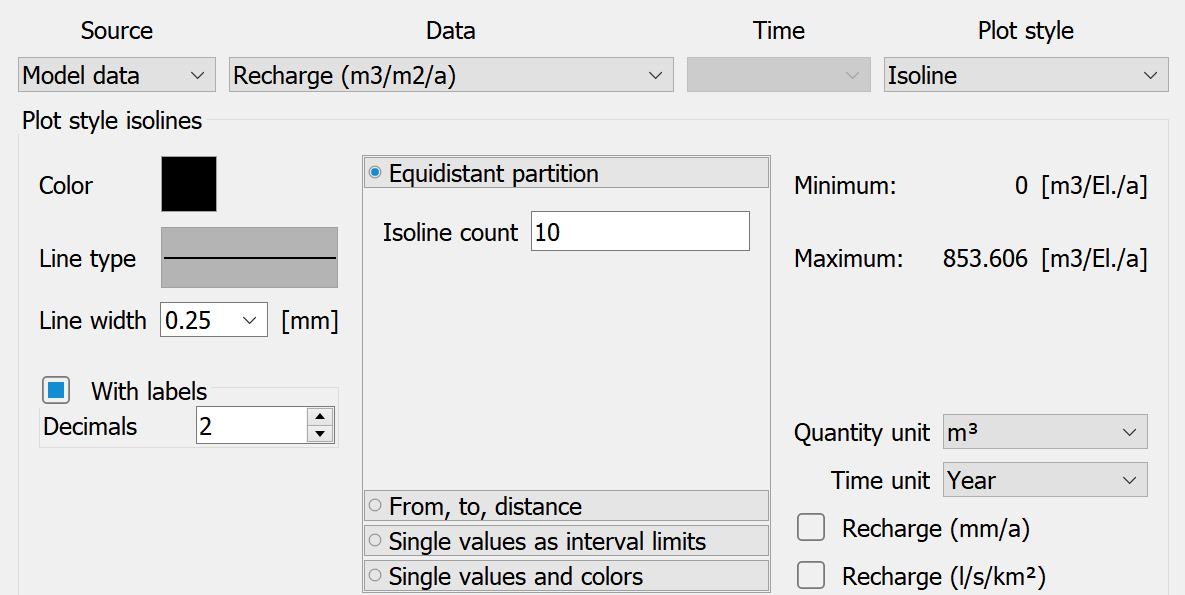
Task: Select the Equidistant partition radio option
Action: tap(566, 173)
